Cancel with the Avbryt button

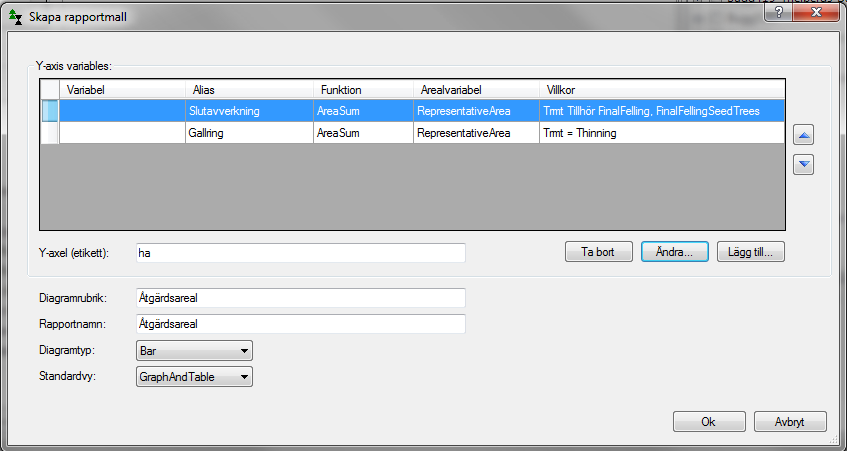point(790,421)
